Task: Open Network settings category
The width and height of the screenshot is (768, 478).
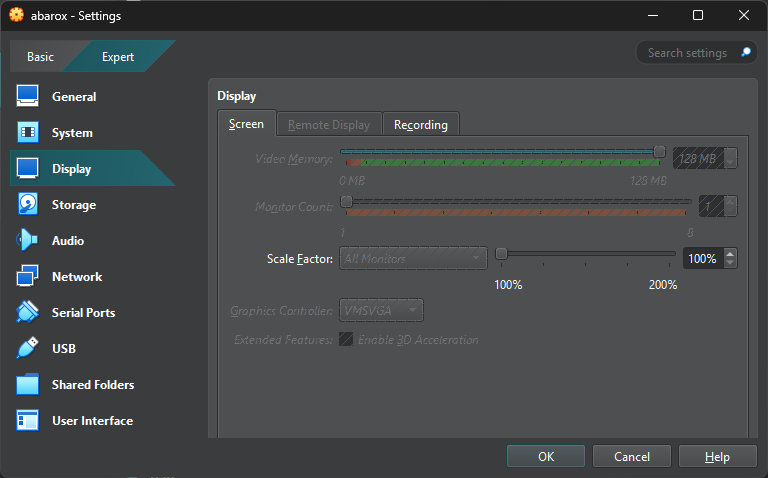Action: coord(93,276)
